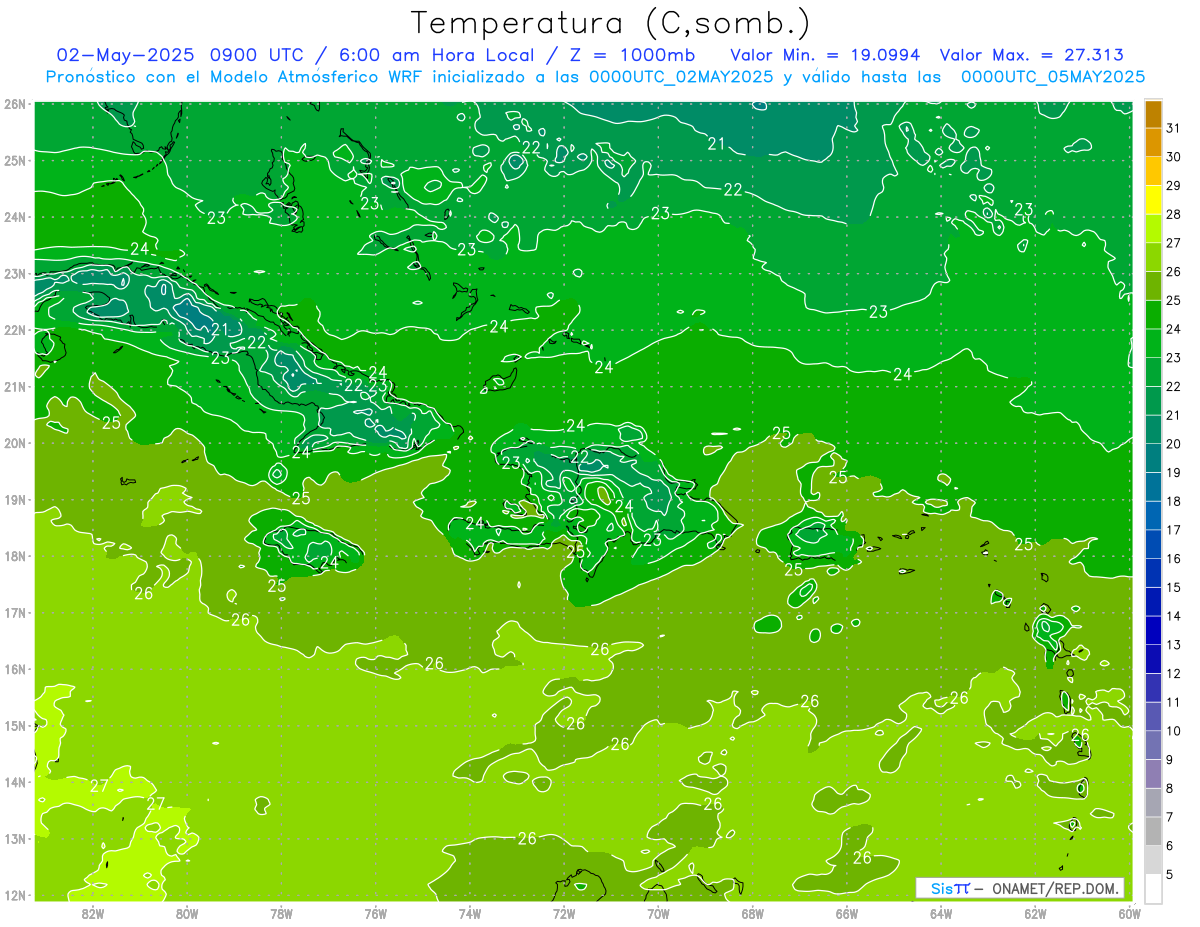Click the 66W longitude axis label

pos(846,913)
